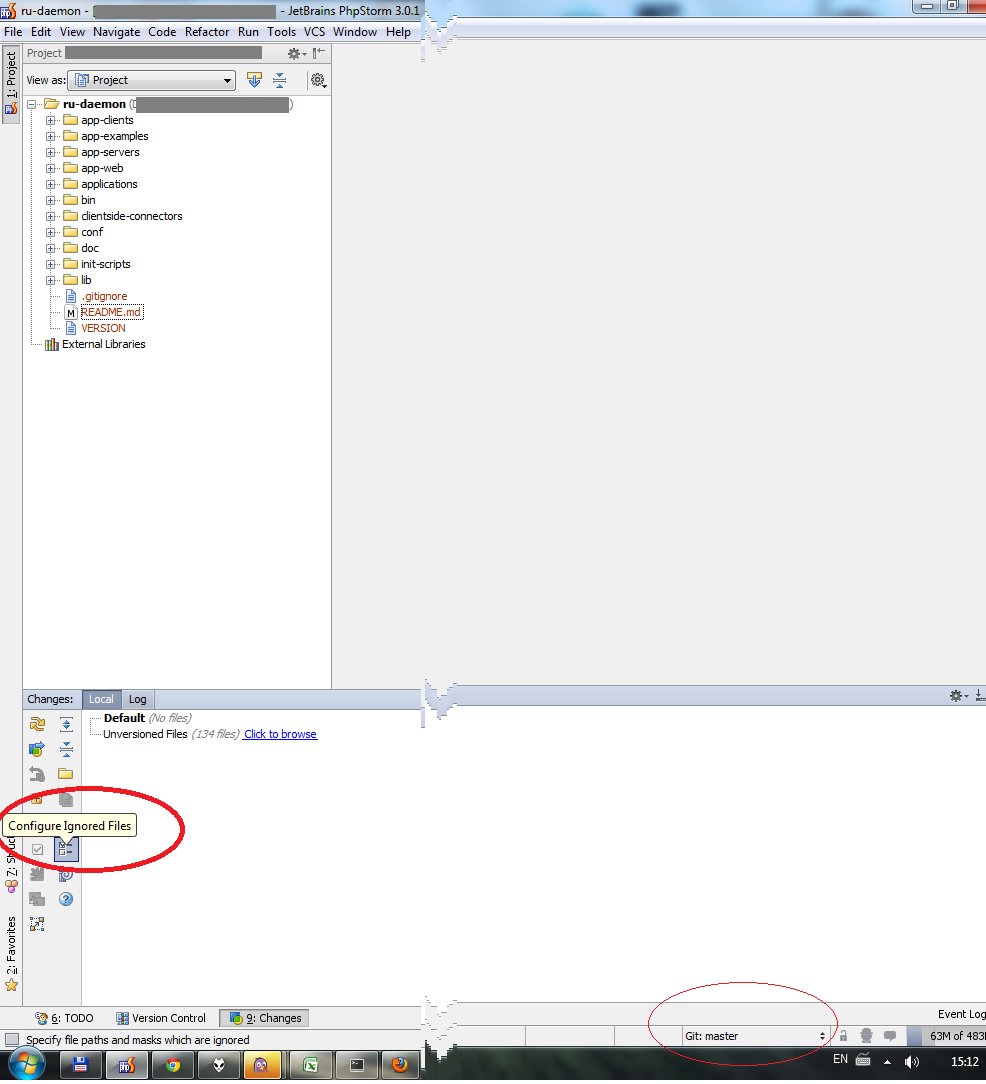The height and width of the screenshot is (1084, 986).
Task: Expand the app-servers folder
Action: click(50, 152)
